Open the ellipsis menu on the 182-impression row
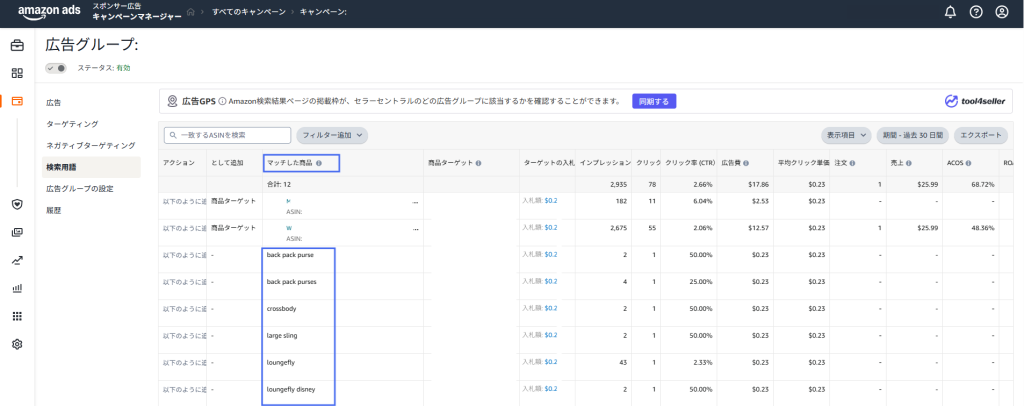Viewport: 1024px width, 406px height. (415, 203)
